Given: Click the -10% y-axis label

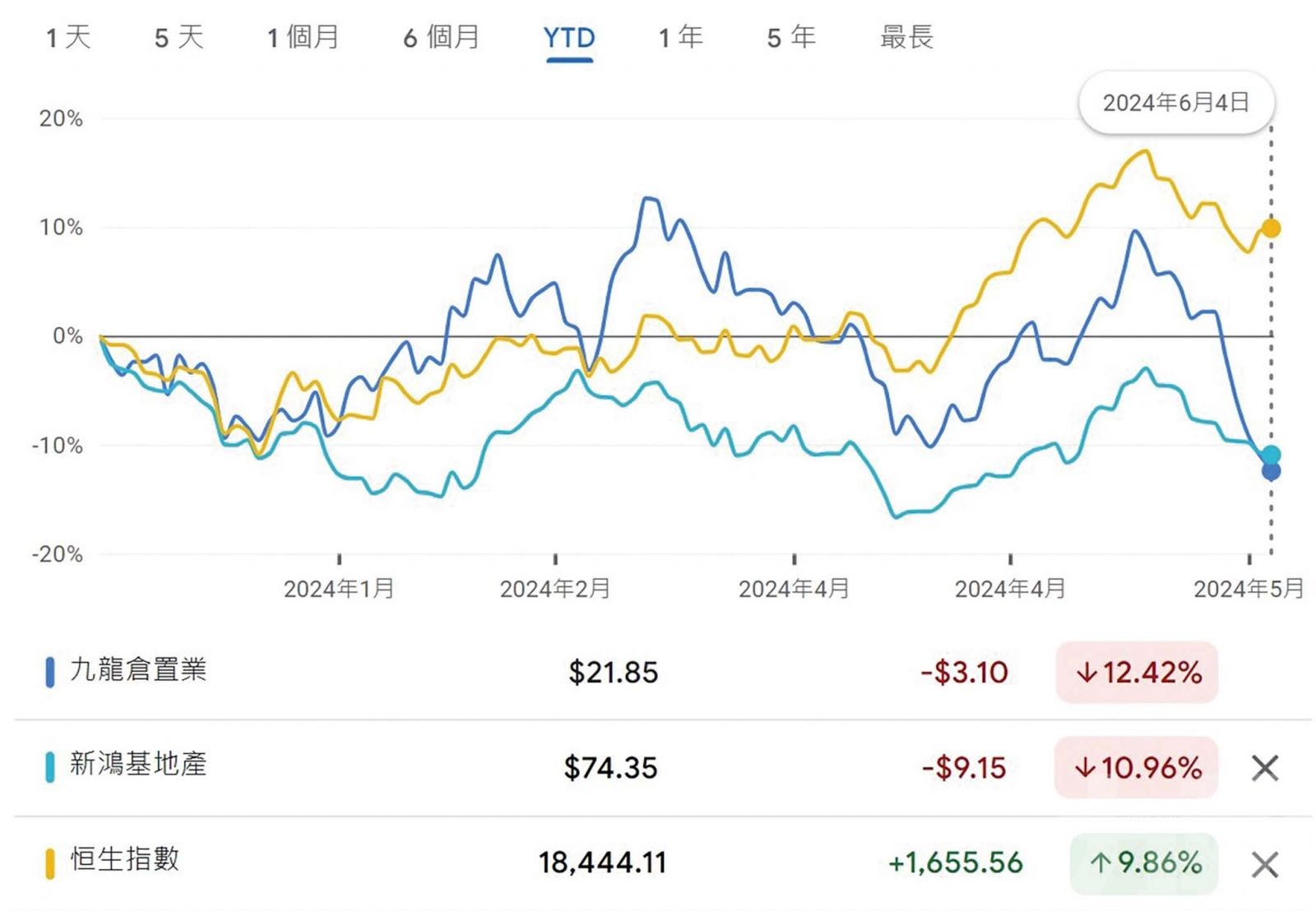Looking at the screenshot, I should click(x=57, y=446).
